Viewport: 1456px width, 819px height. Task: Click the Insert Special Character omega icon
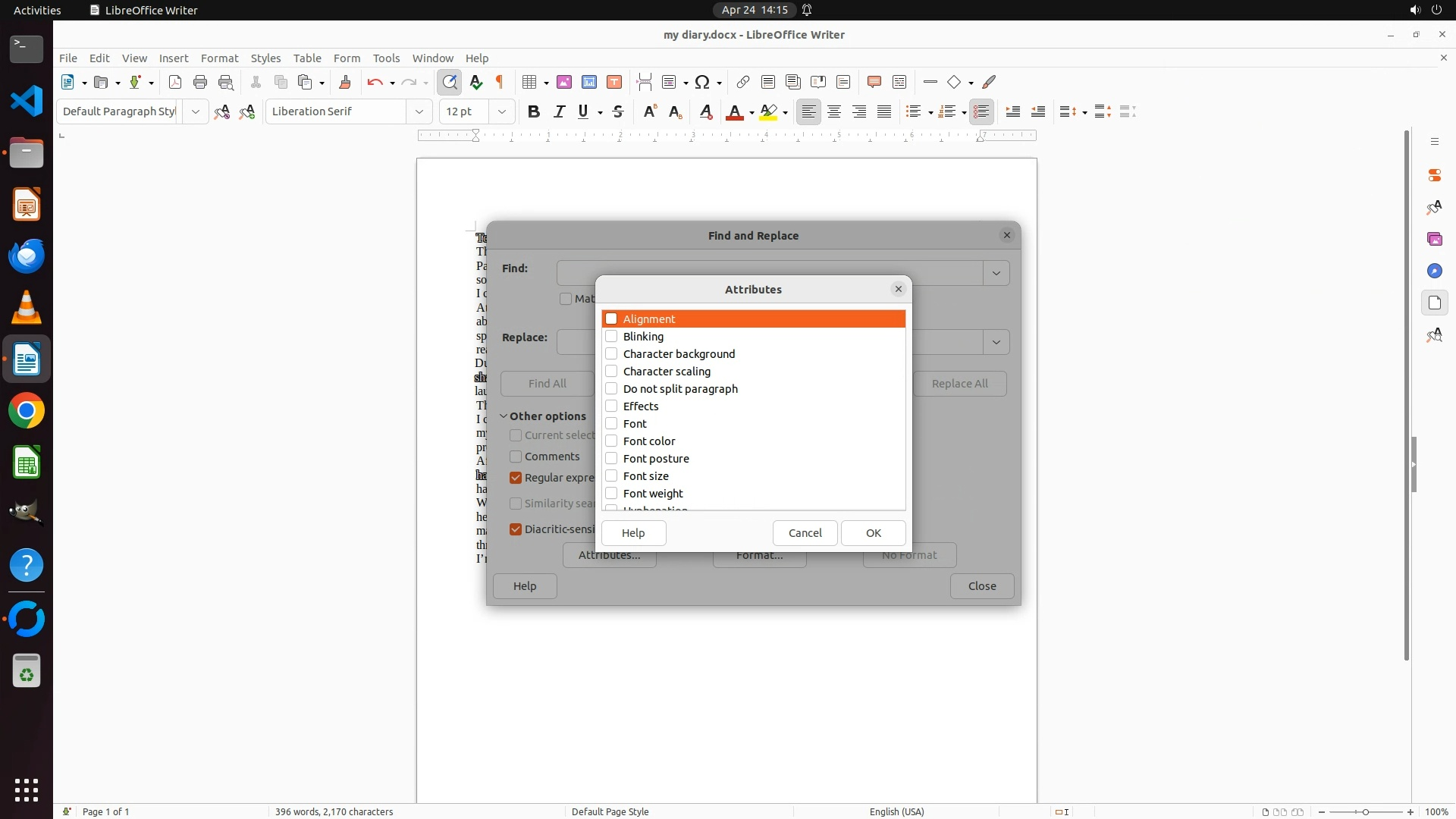[702, 82]
